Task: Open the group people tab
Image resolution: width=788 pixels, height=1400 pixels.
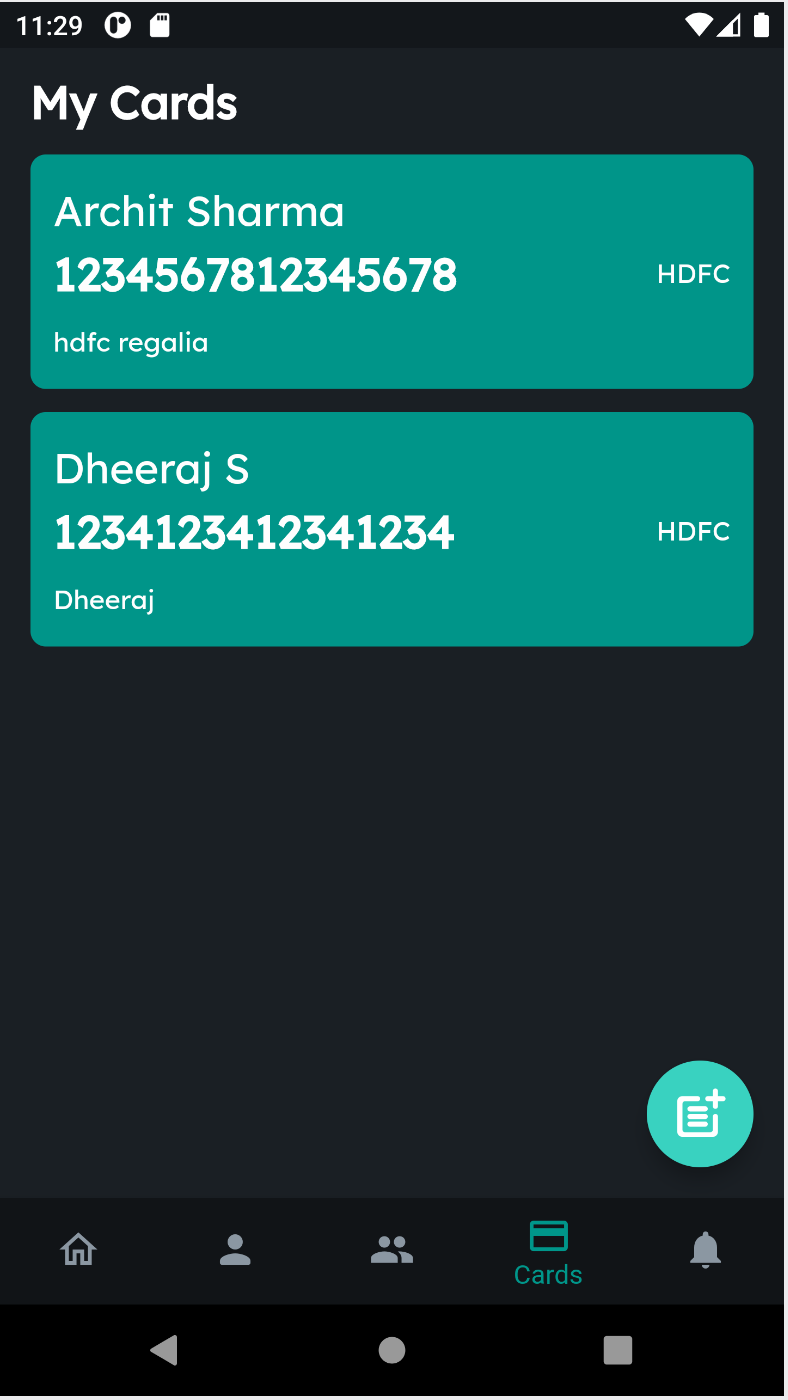Action: tap(392, 1249)
